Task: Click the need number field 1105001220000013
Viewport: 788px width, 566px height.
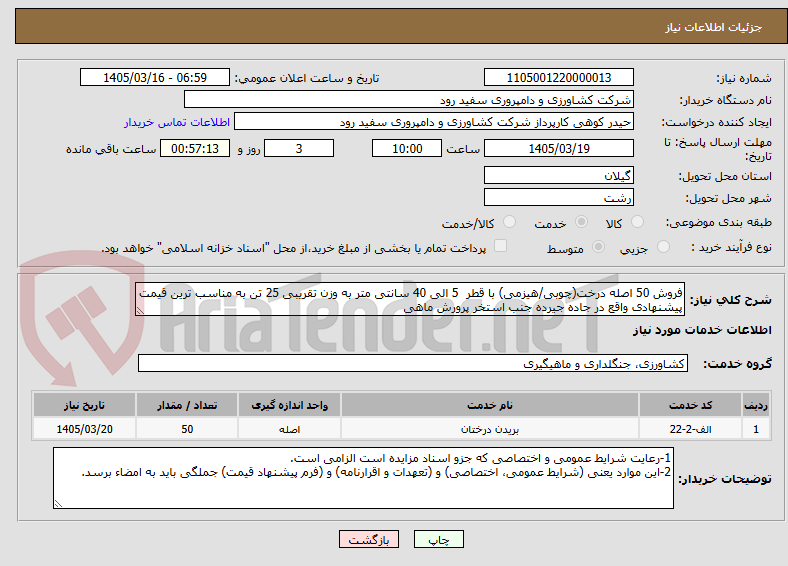Action: pyautogui.click(x=559, y=77)
